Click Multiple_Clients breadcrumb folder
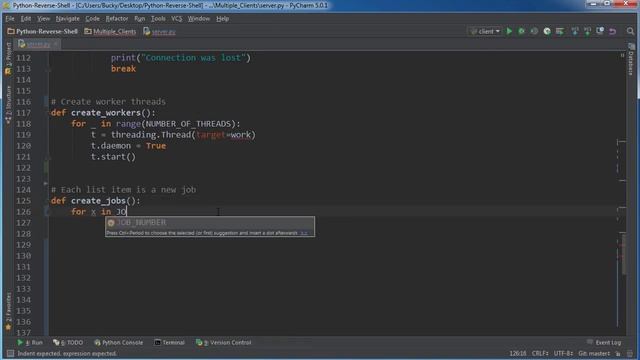This screenshot has height=360, width=640. [110, 31]
